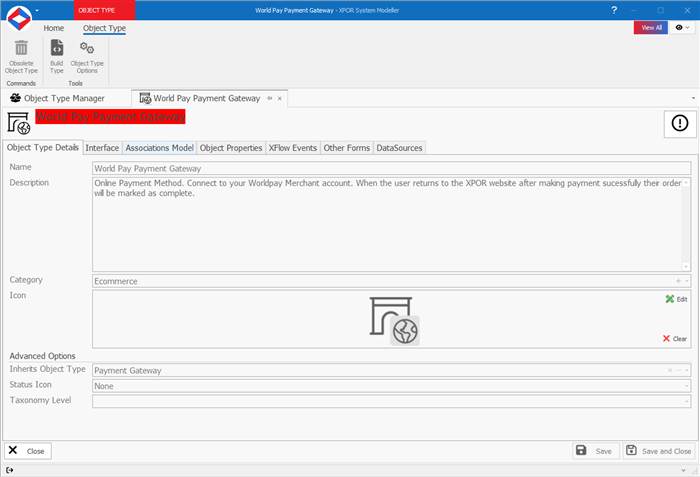The image size is (700, 477).
Task: Toggle the eye visibility button
Action: click(682, 28)
